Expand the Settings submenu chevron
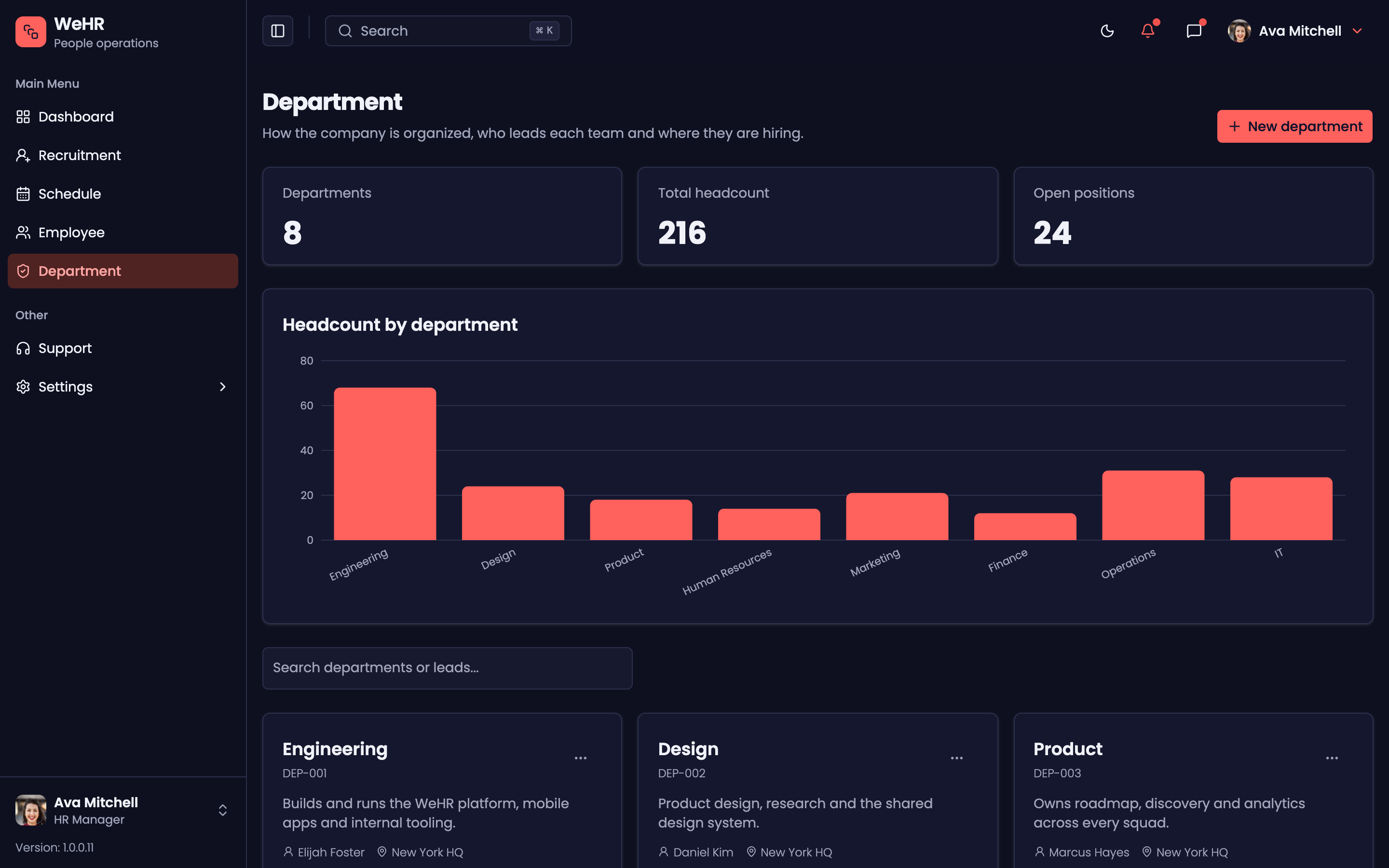Viewport: 1389px width, 868px height. 223,387
